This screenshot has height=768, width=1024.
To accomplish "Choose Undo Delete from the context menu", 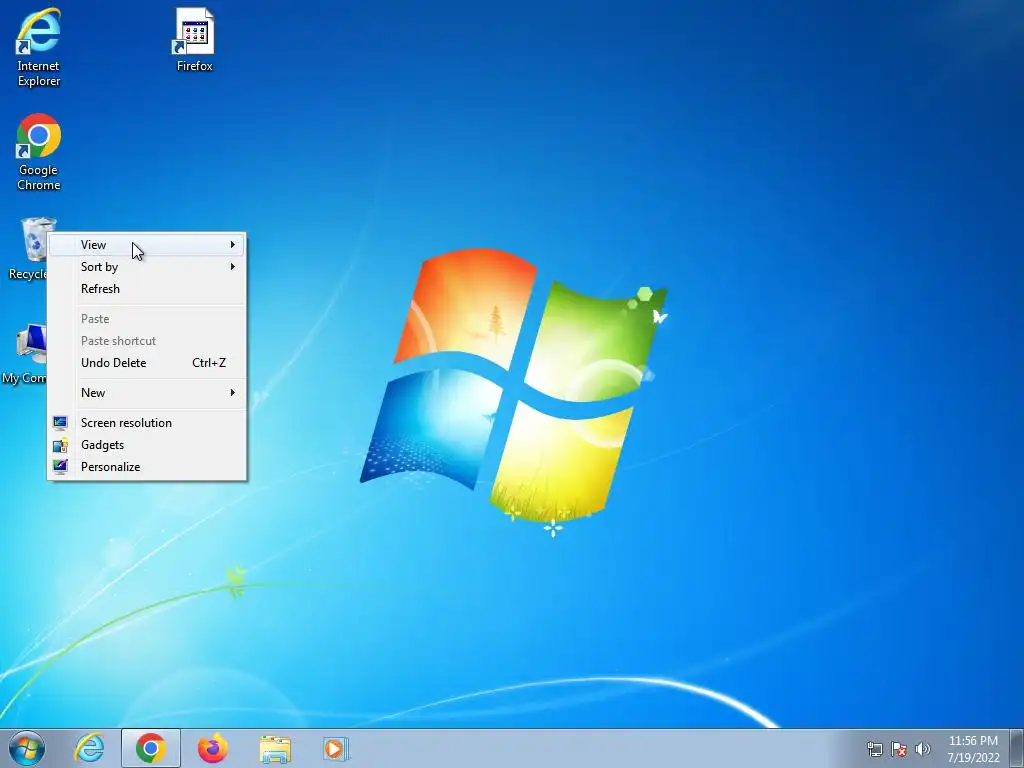I will point(147,363).
